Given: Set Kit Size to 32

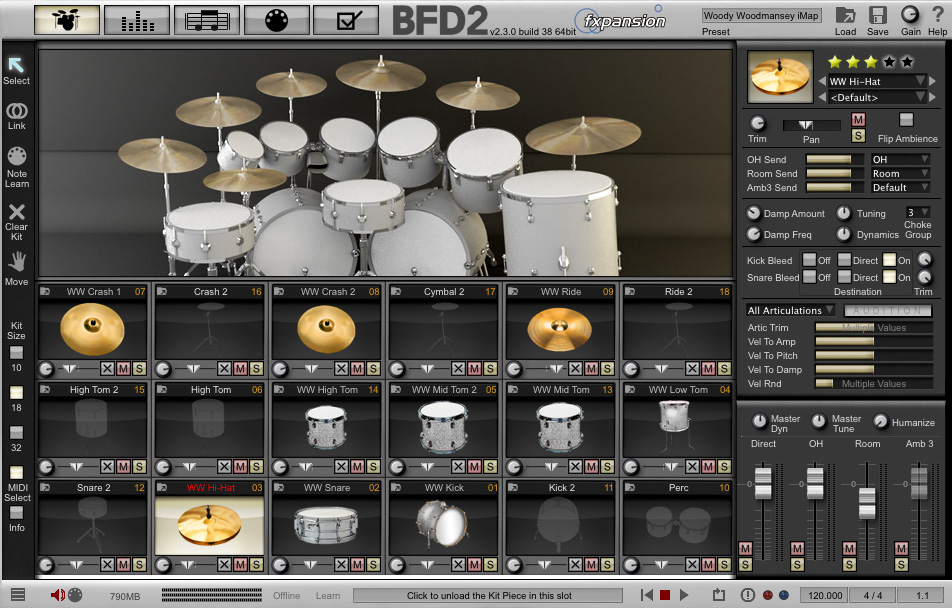Looking at the screenshot, I should (x=16, y=432).
